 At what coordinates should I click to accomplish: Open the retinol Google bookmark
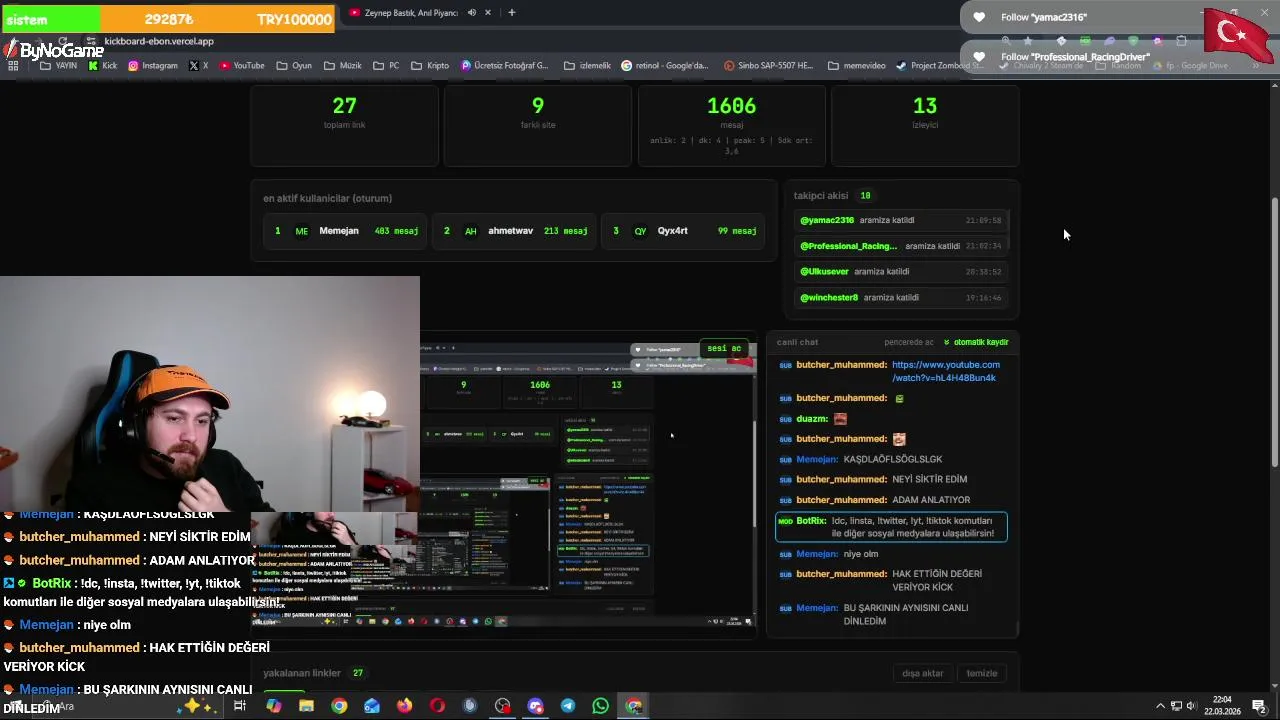click(x=665, y=66)
